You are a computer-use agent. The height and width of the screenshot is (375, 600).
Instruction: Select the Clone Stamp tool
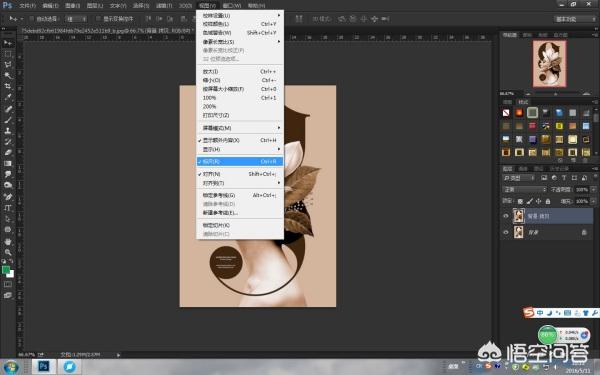click(x=8, y=130)
